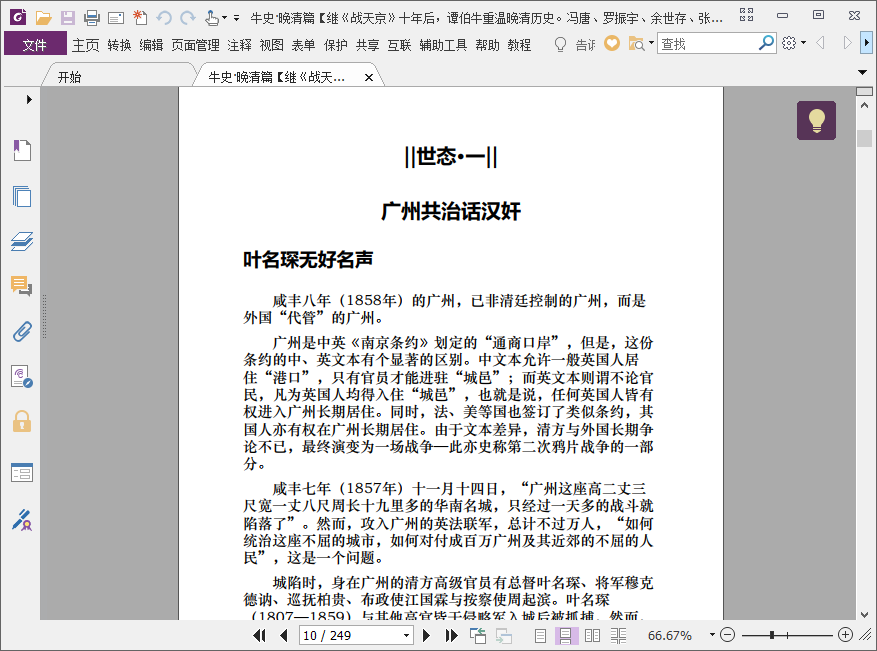Screen dimensions: 877x651
Task: Click the gear search settings icon
Action: 789,43
